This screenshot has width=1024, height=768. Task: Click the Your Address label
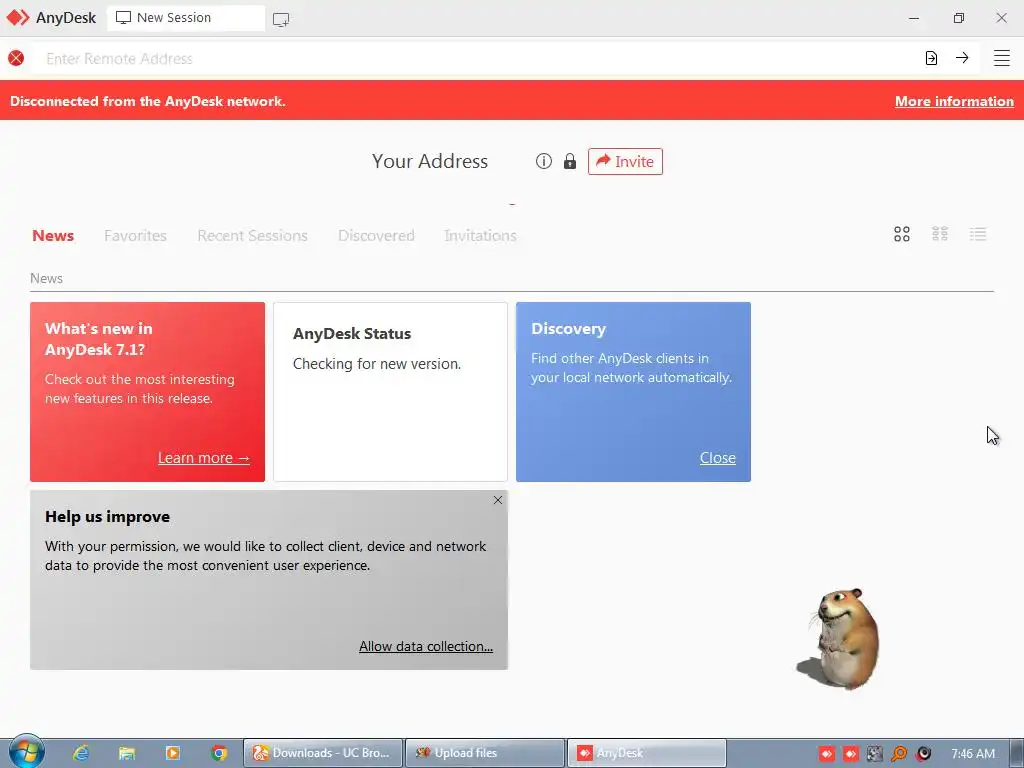click(x=430, y=161)
